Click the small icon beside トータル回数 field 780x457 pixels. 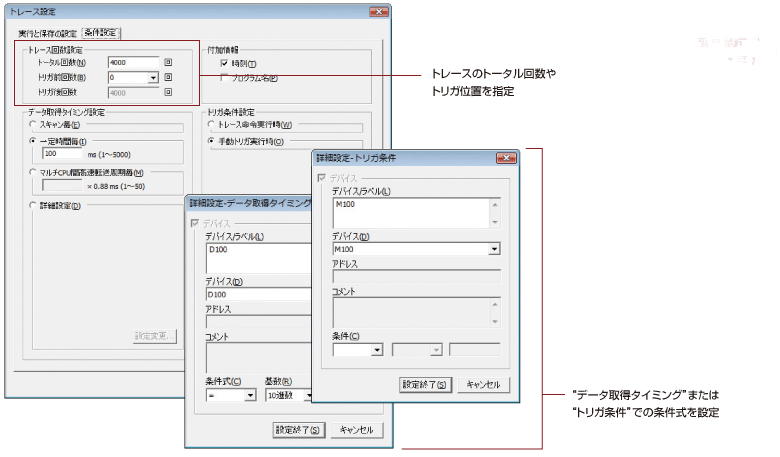point(169,61)
